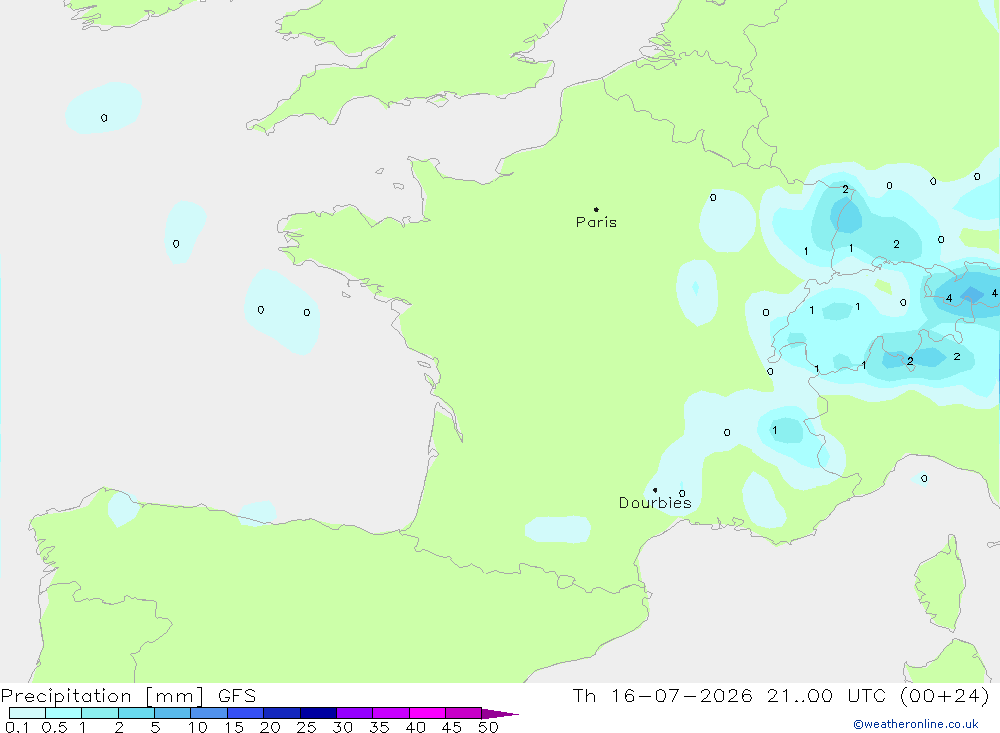1000x733 pixels.
Task: Pick the 2–5 mm legend color swatch
Action: [136, 713]
